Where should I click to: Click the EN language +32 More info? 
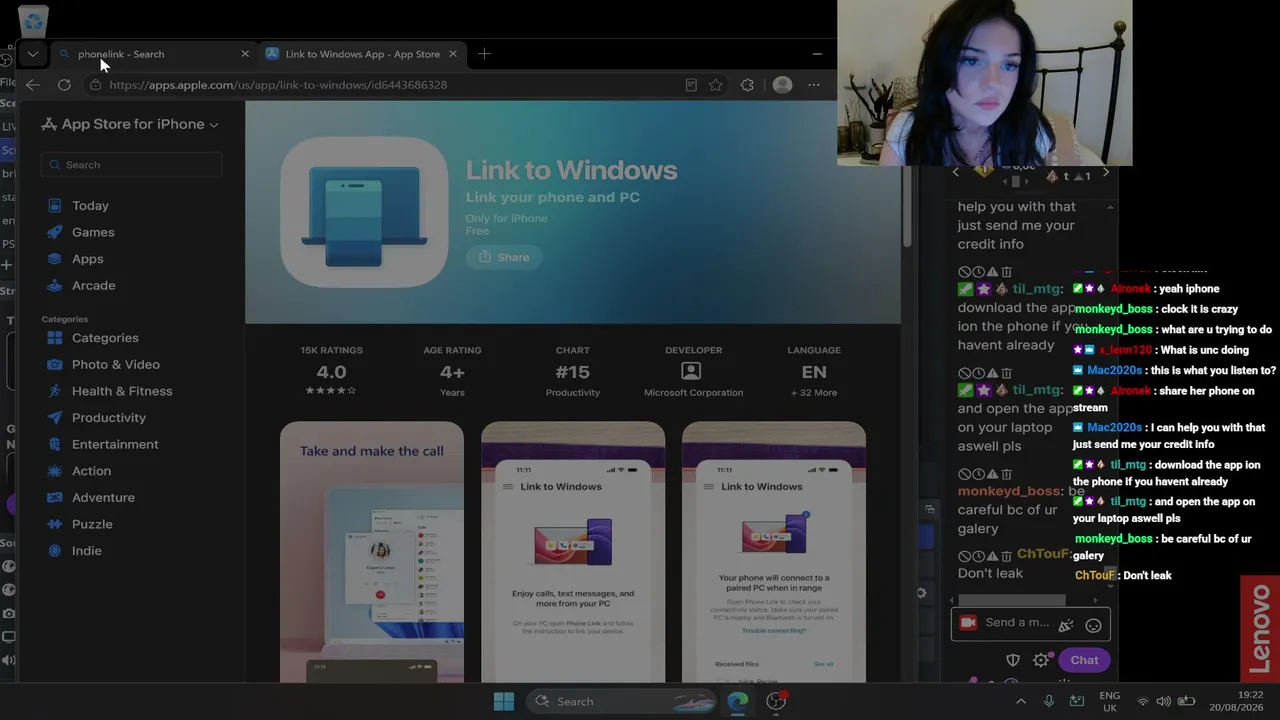[x=814, y=371]
